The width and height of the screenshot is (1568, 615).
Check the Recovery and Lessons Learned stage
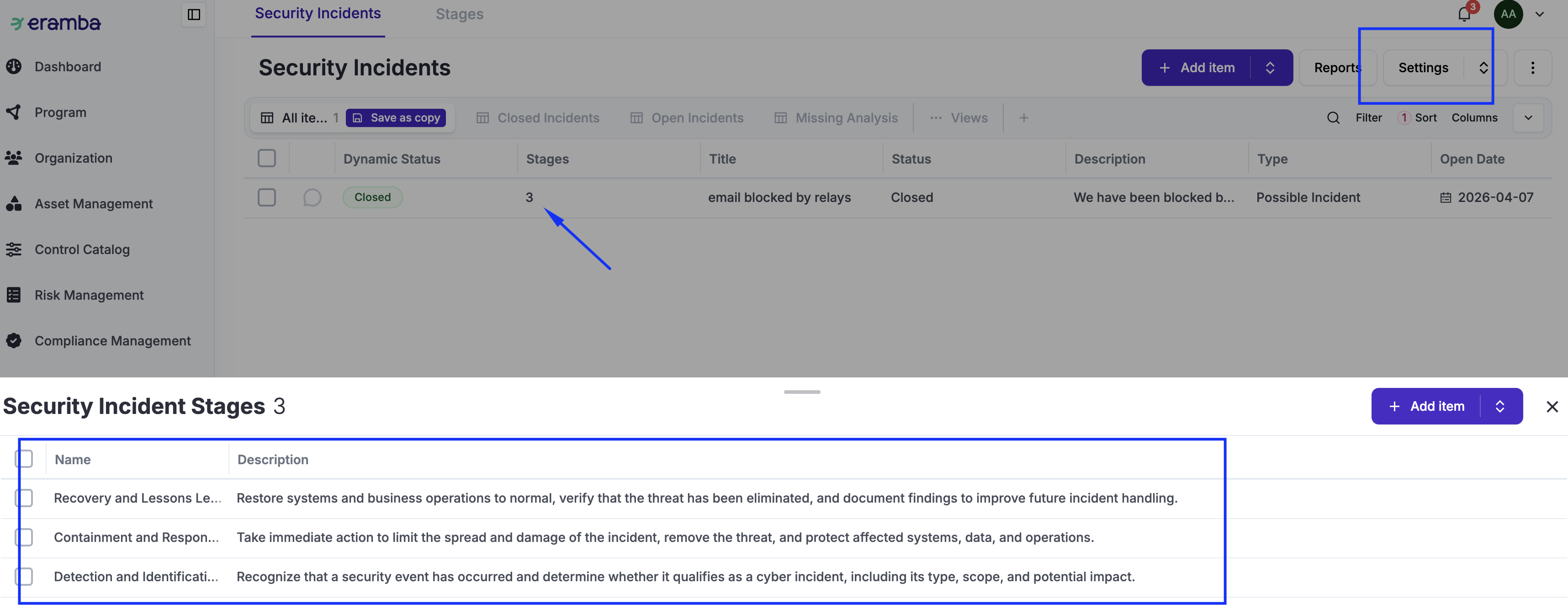point(24,498)
